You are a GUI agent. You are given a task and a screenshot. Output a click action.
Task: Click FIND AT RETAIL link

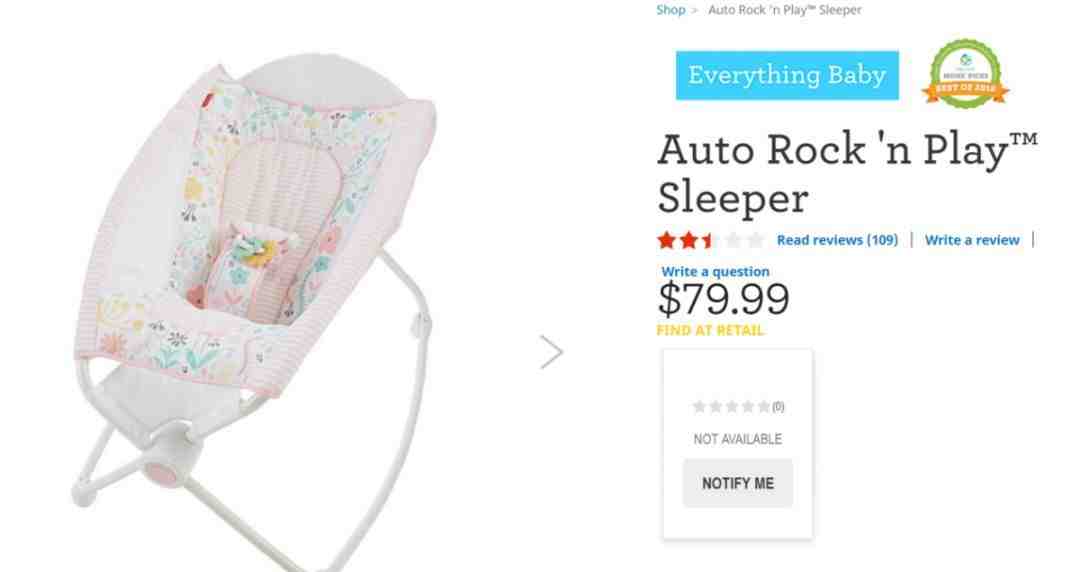click(x=710, y=330)
